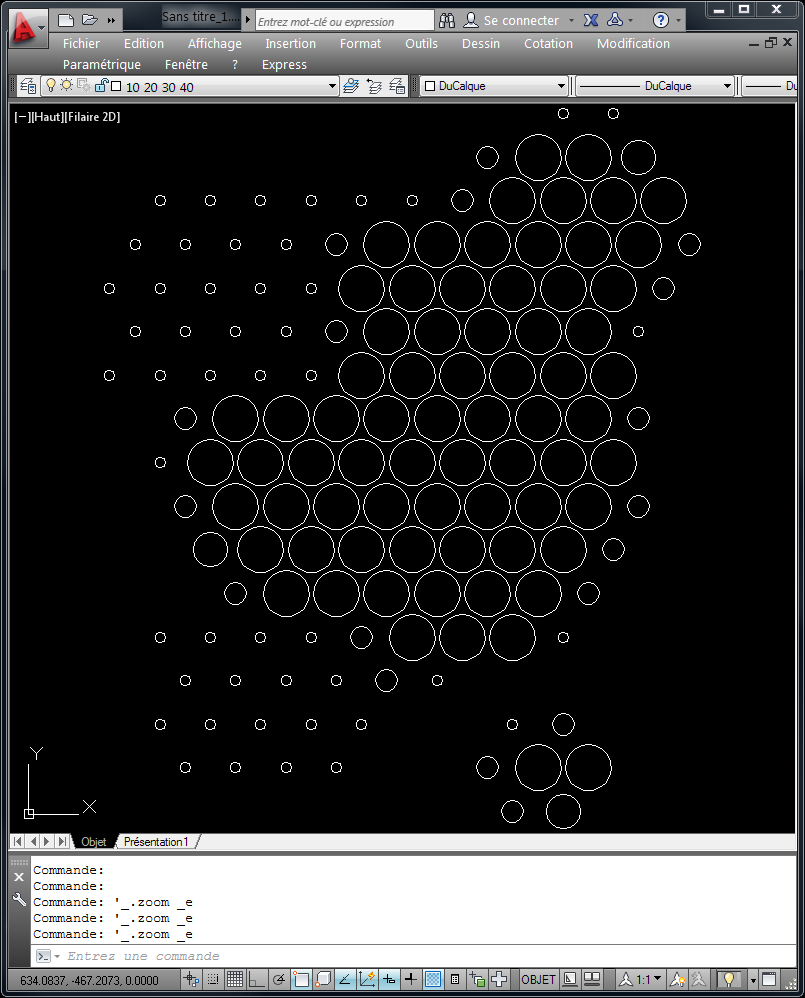Click the Autodesk Exchange X icon
Image resolution: width=805 pixels, height=998 pixels.
tap(591, 20)
